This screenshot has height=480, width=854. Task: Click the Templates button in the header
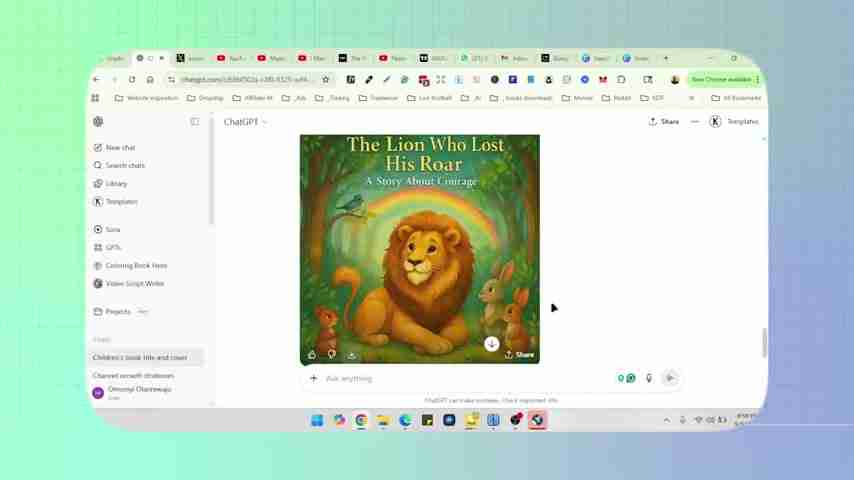[x=734, y=121]
